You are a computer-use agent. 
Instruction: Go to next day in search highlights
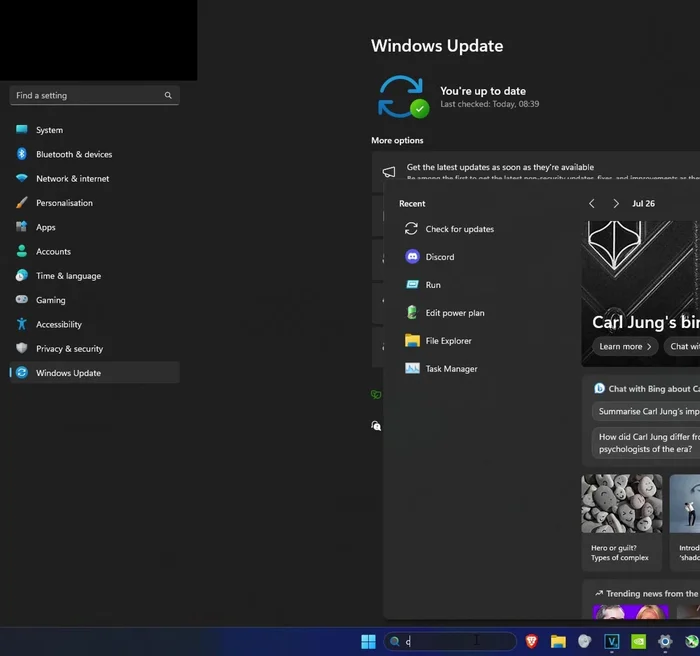pos(616,204)
